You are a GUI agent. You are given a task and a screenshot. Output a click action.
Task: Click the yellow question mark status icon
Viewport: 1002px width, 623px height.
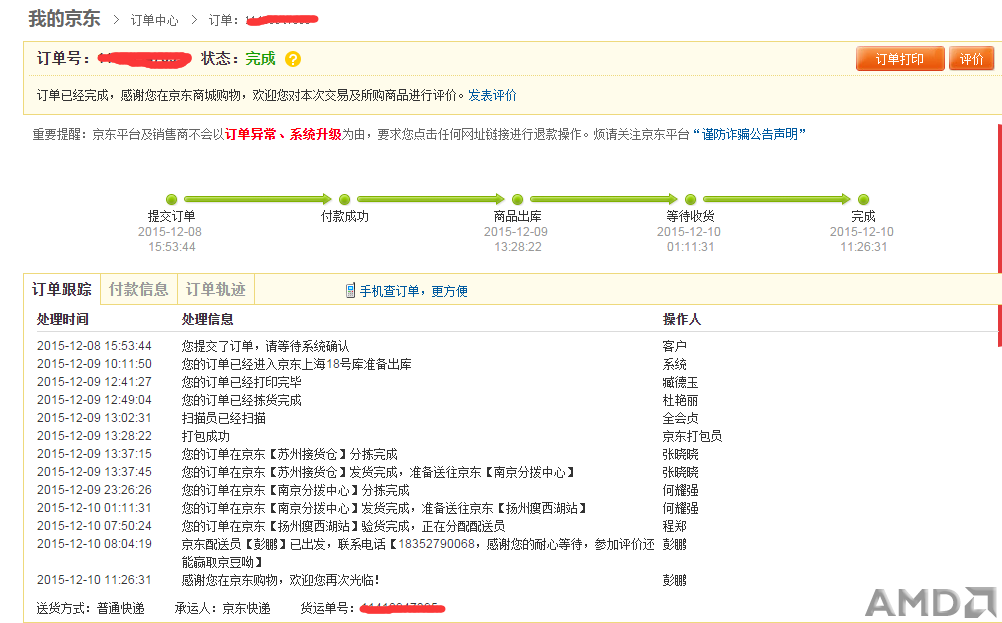293,59
